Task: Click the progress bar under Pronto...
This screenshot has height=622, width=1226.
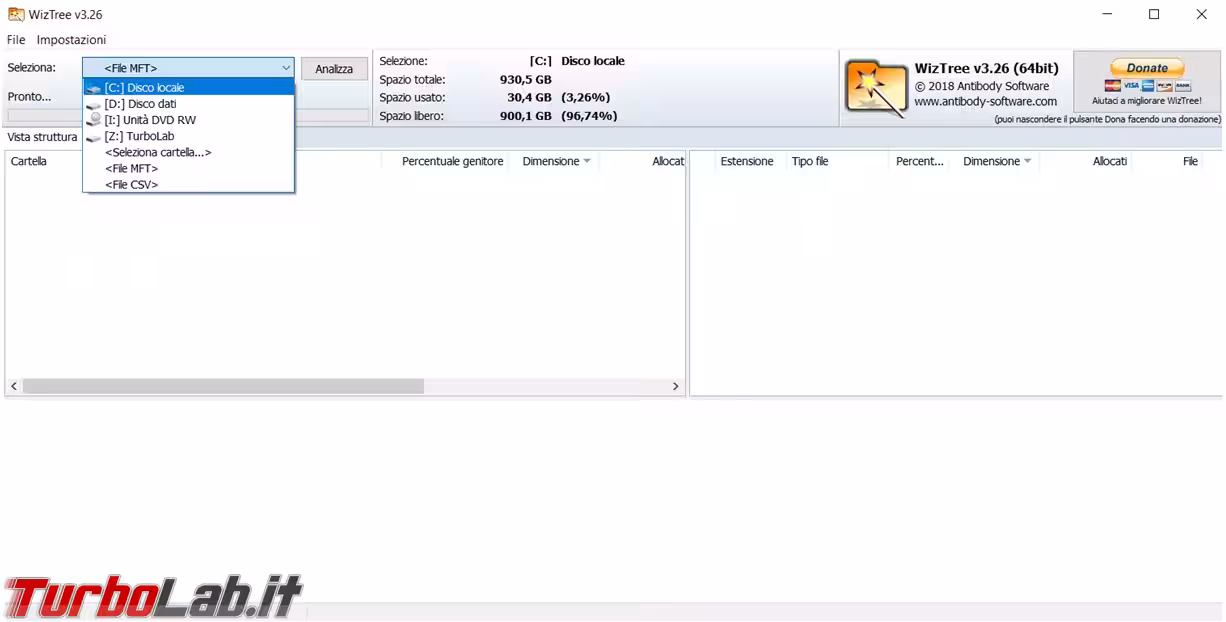Action: (x=188, y=115)
